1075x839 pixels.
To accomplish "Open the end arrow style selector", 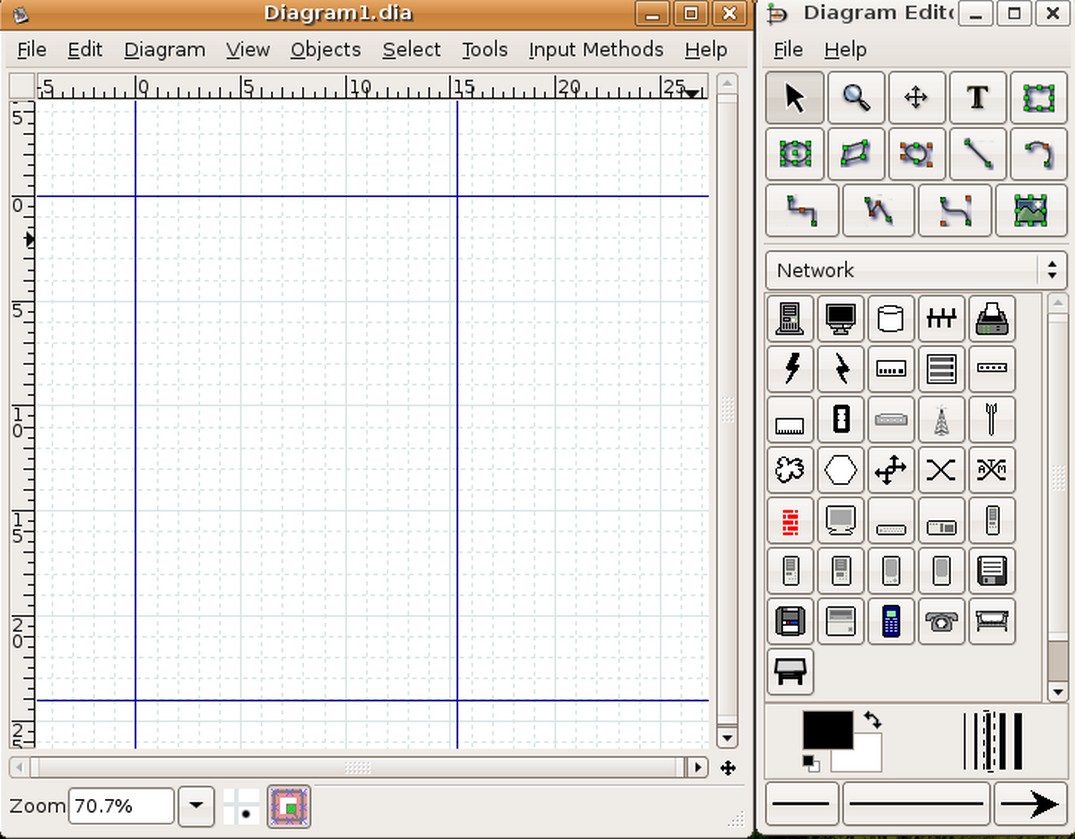I will (x=1030, y=803).
